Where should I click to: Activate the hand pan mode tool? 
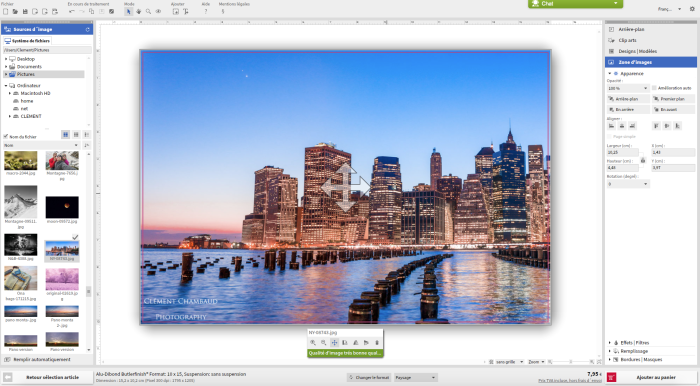coord(138,12)
